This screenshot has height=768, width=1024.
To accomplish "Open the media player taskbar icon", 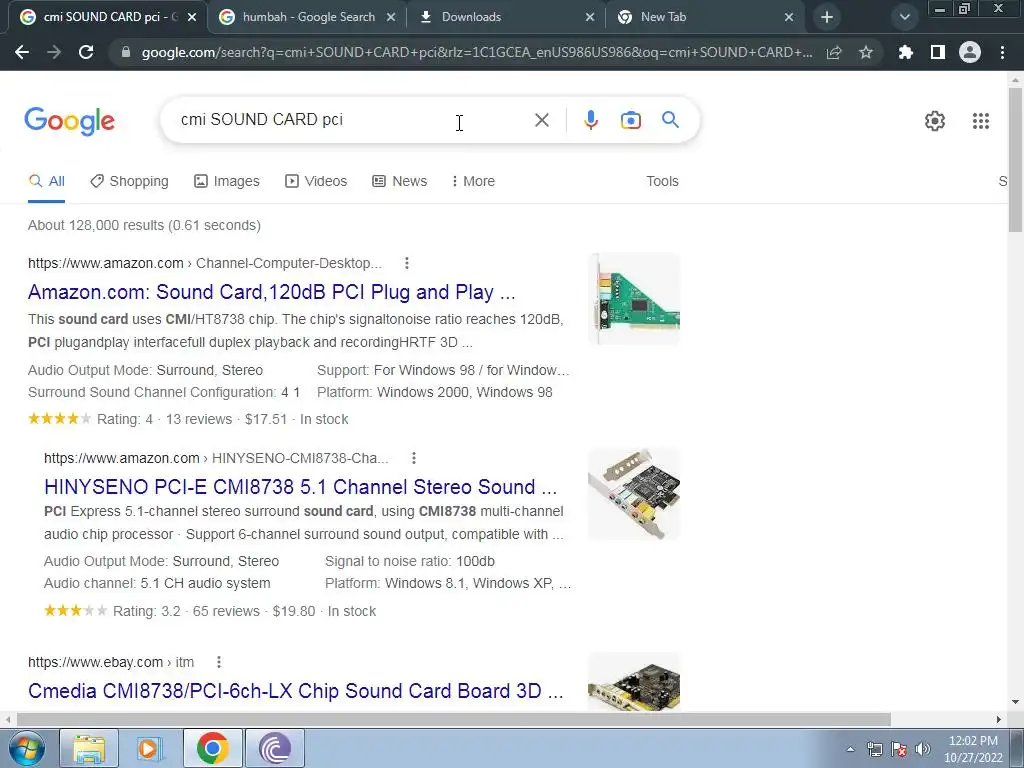I will [150, 748].
